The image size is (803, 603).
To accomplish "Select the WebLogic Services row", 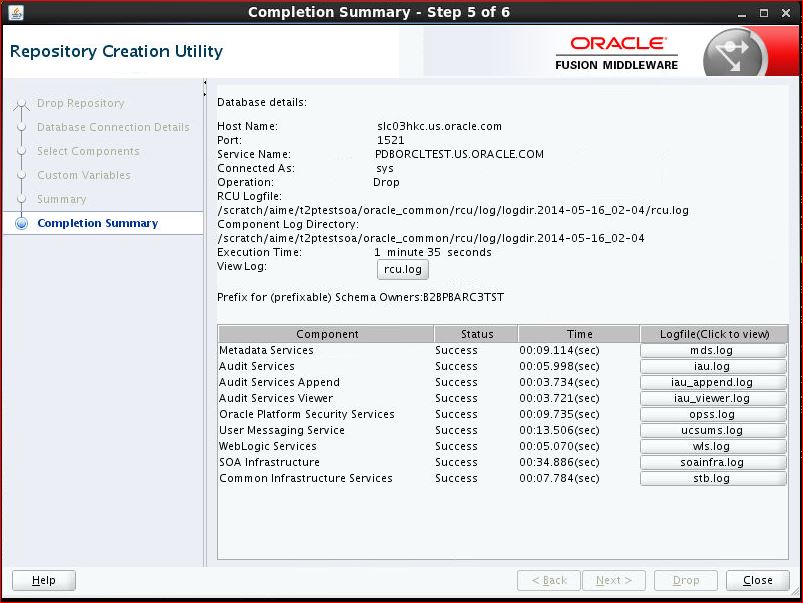I will pyautogui.click(x=503, y=446).
